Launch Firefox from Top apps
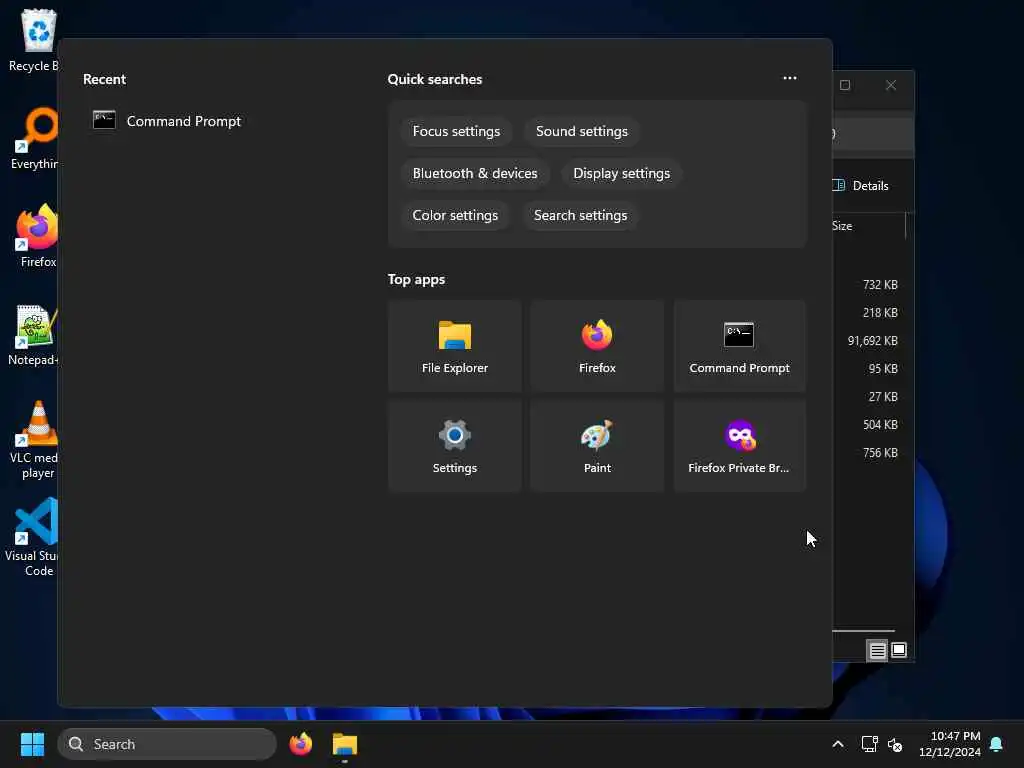Viewport: 1024px width, 768px height. (x=597, y=346)
